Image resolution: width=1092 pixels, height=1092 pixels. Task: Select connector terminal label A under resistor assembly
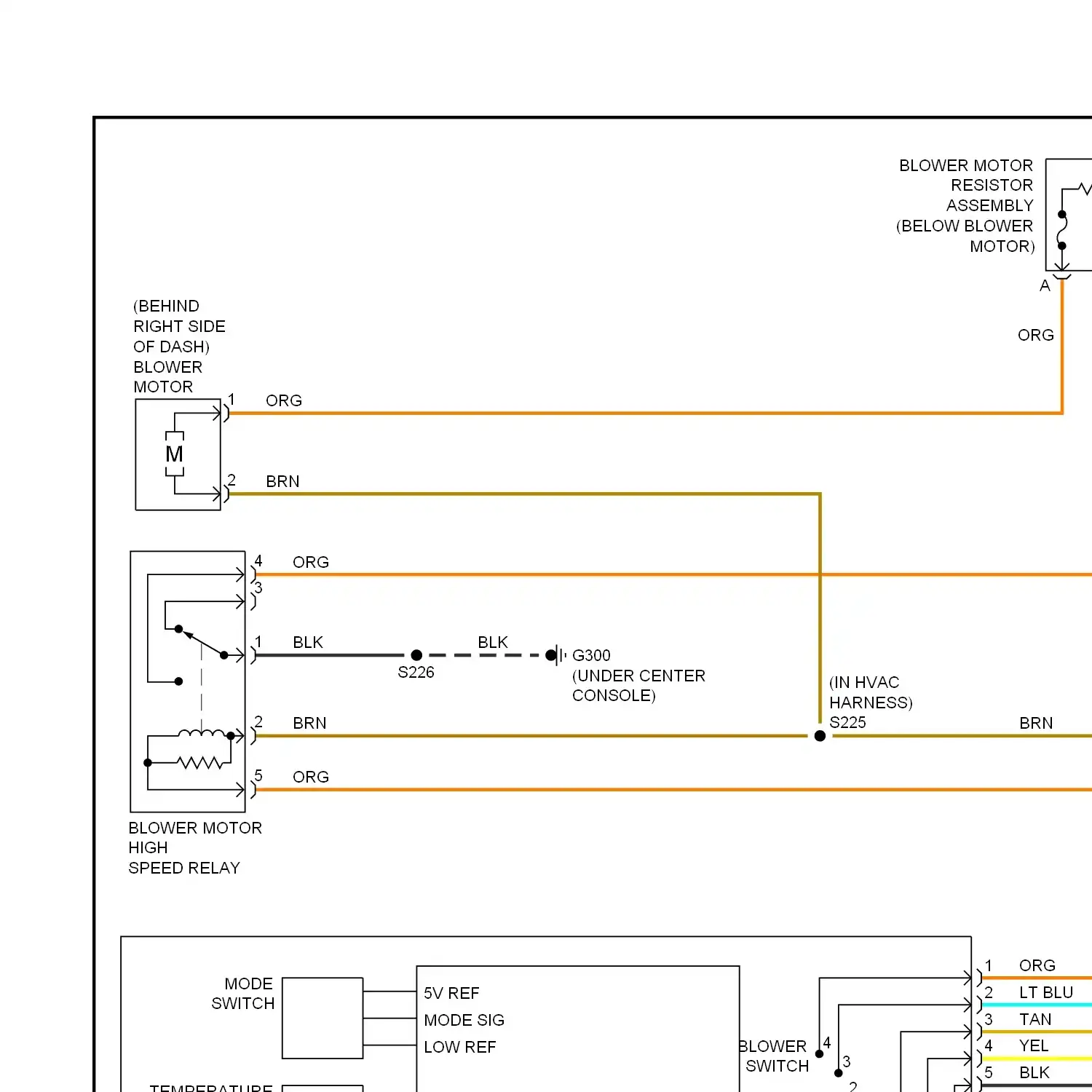point(1045,286)
